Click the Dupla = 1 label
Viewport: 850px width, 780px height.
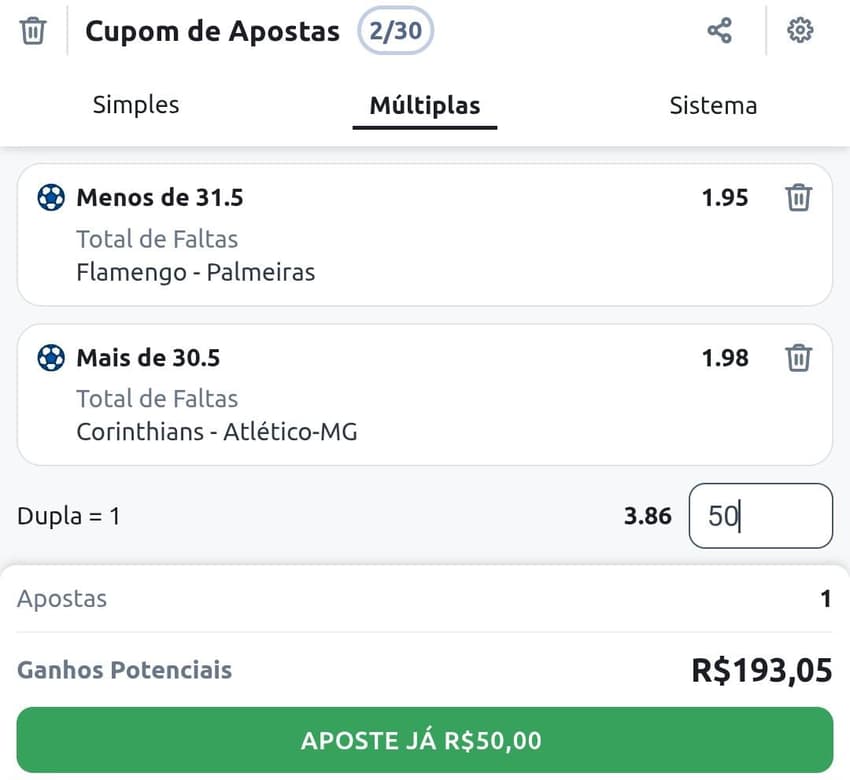(69, 515)
